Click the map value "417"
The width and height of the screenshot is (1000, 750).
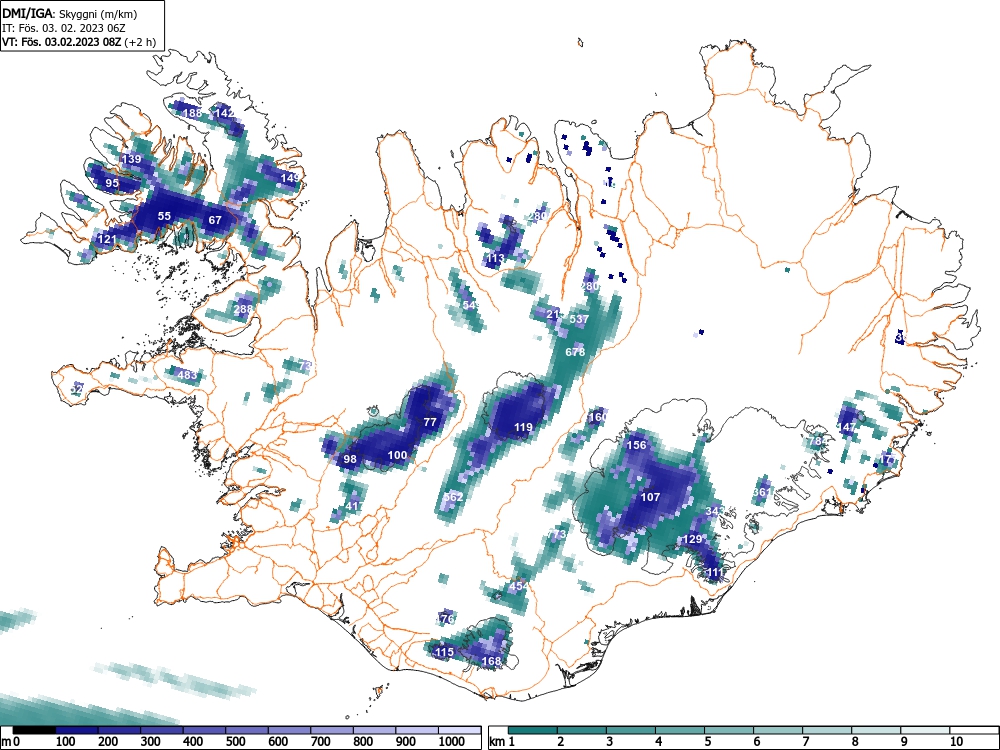point(355,506)
